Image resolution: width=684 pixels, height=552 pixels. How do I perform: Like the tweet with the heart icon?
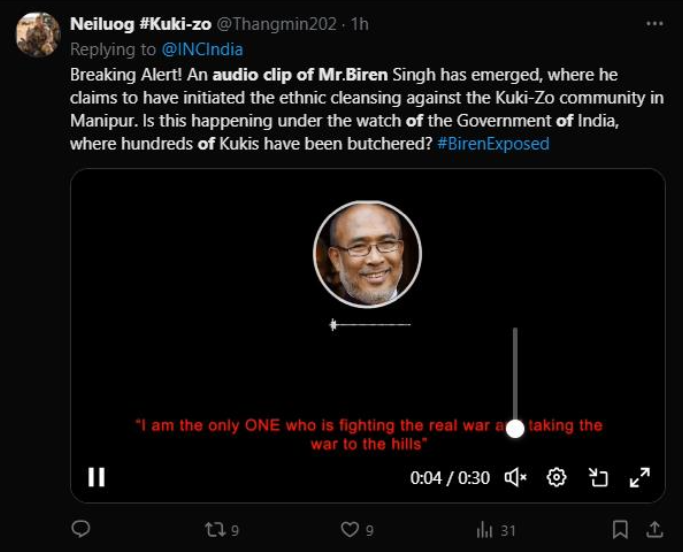point(349,529)
